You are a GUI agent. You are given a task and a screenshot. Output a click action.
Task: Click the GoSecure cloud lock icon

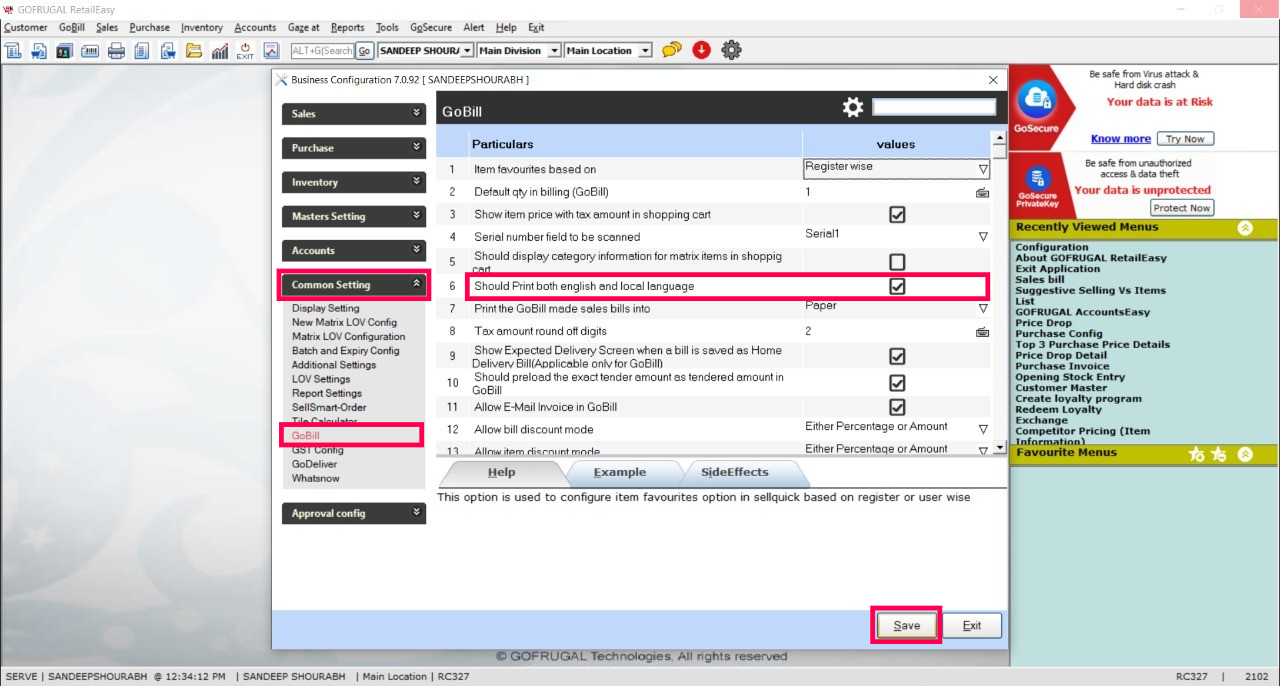coord(1036,98)
